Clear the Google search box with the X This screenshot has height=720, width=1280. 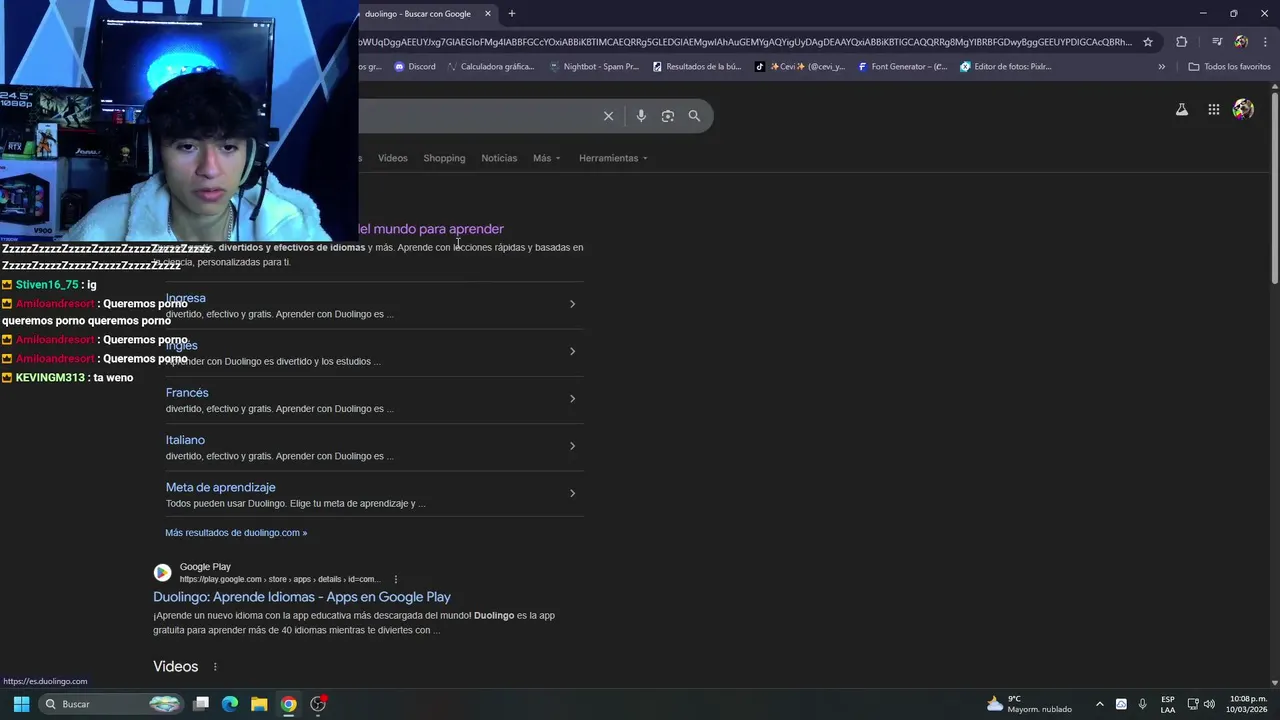(x=608, y=116)
